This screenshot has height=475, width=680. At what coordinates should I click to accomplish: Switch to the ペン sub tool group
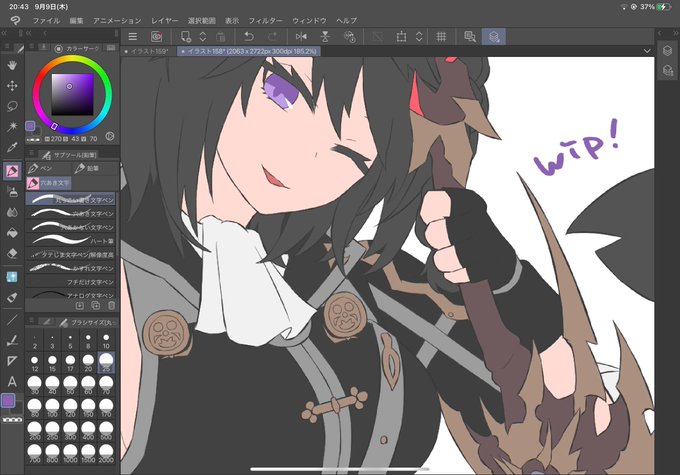(x=47, y=168)
